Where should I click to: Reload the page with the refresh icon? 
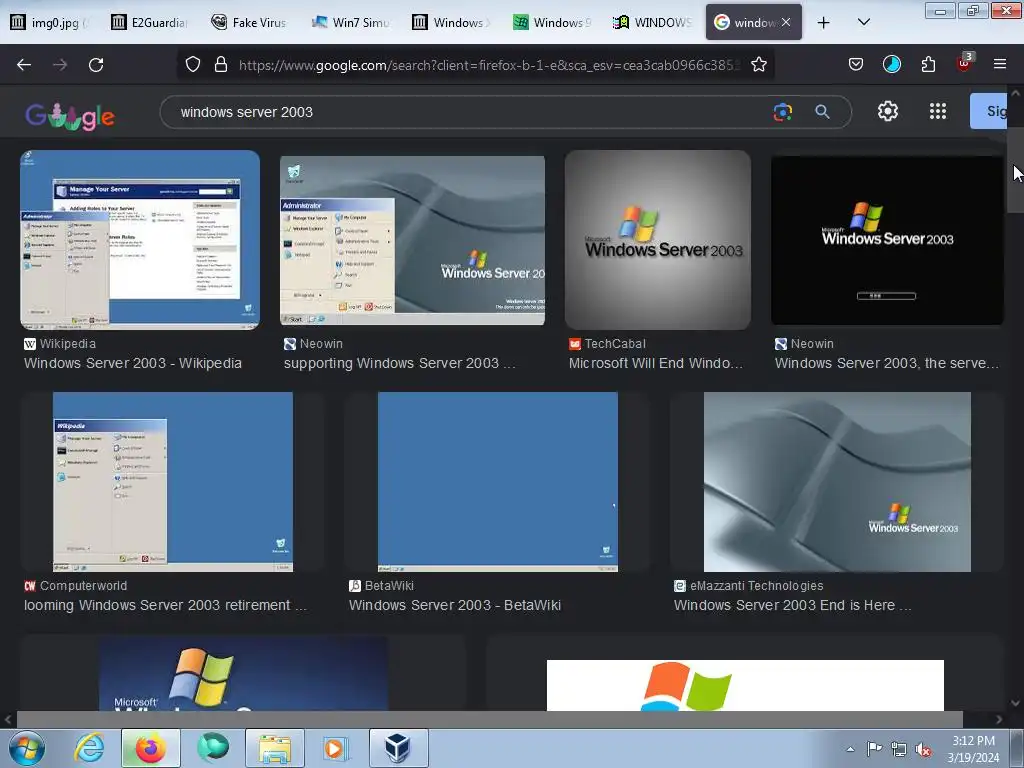click(x=96, y=65)
